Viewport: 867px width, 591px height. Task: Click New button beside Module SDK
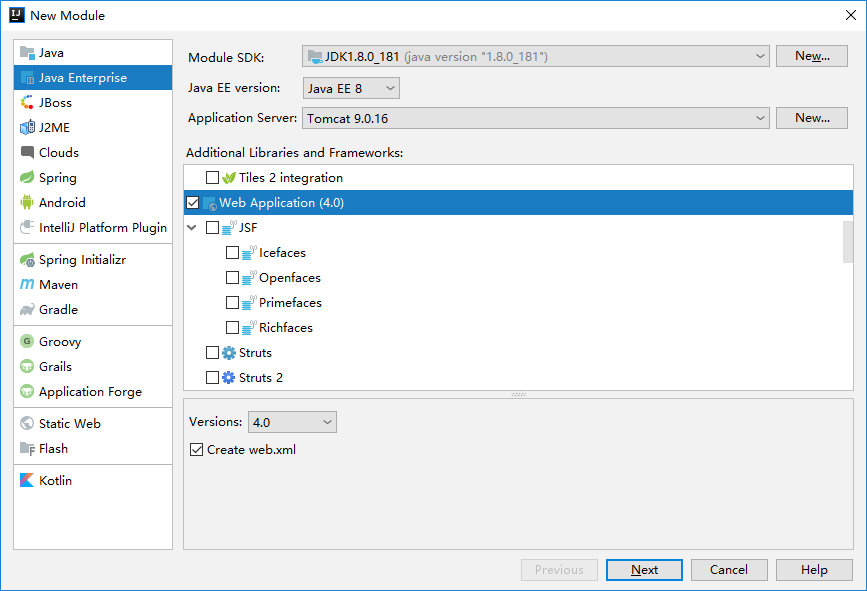tap(812, 56)
